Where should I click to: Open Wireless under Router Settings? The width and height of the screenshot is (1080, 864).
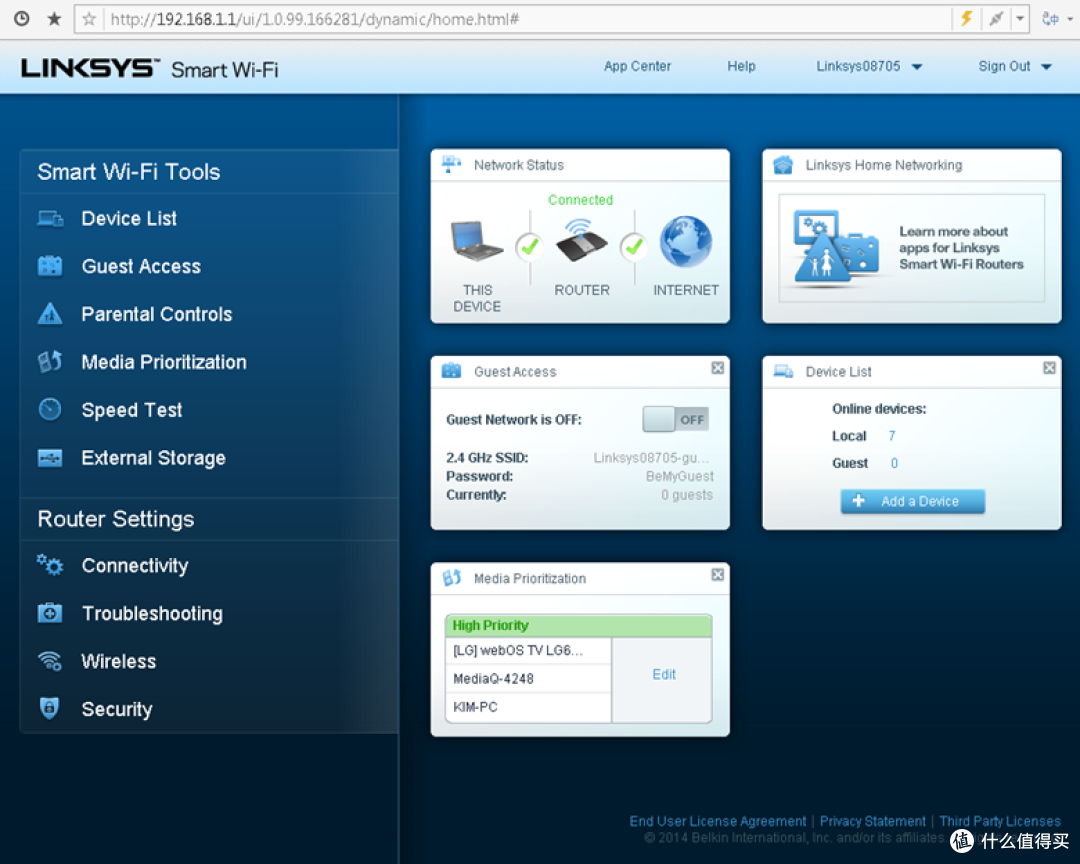point(118,661)
